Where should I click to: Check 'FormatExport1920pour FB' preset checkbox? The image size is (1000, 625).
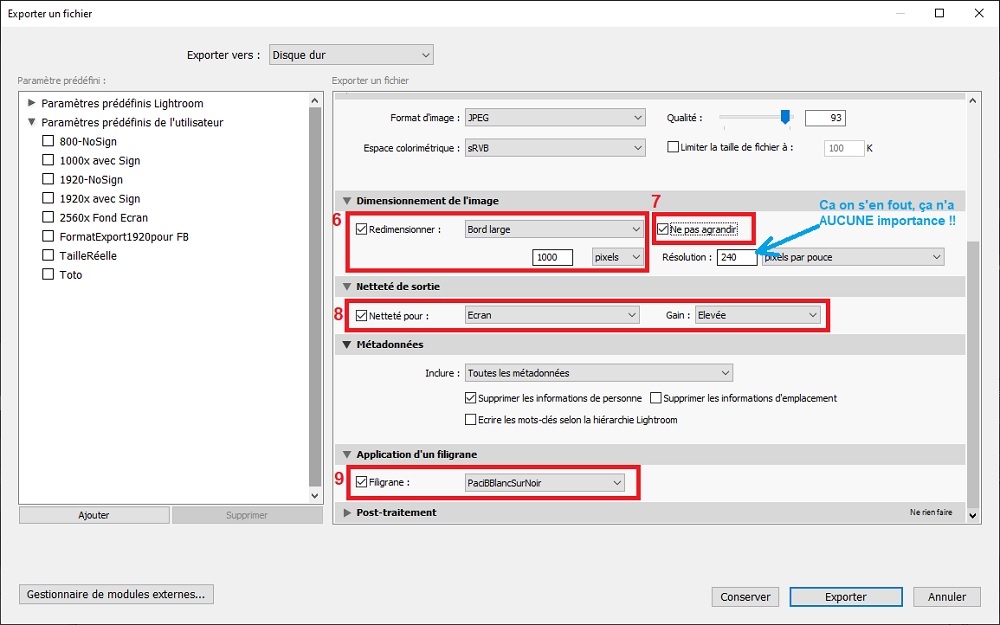[48, 237]
